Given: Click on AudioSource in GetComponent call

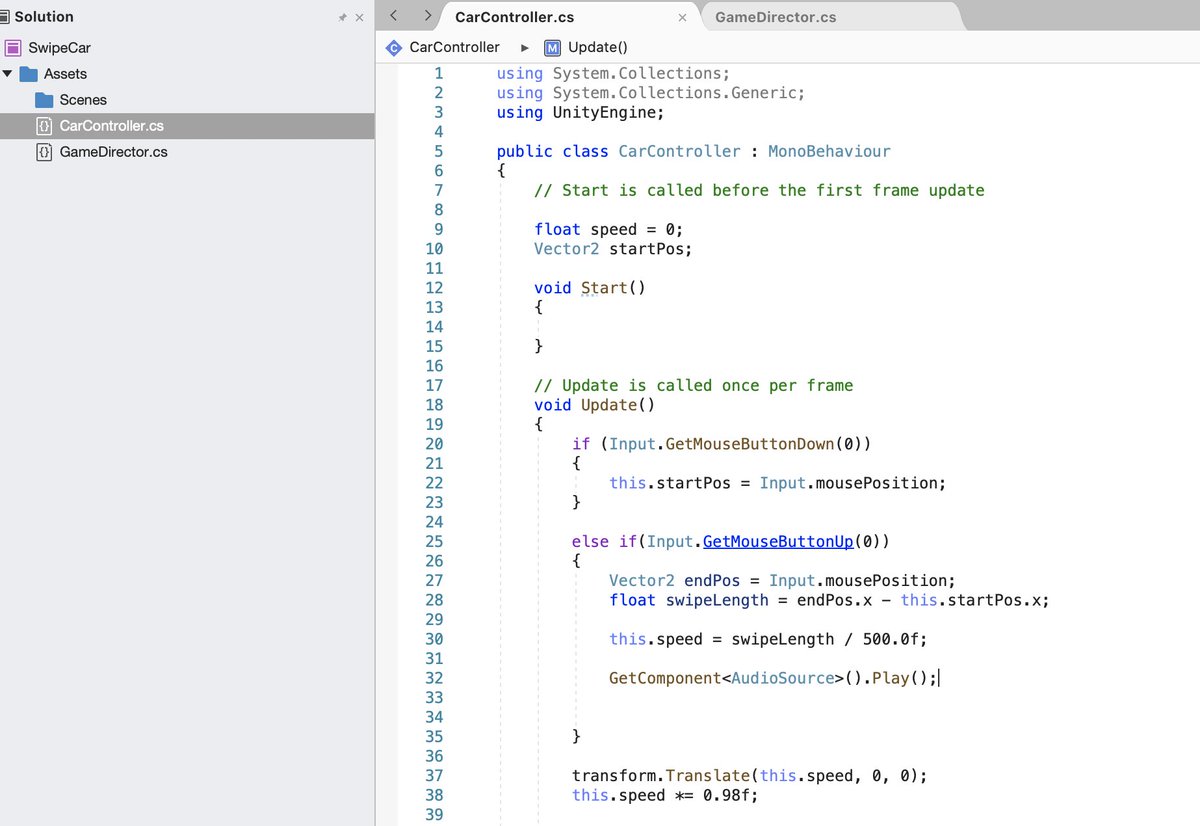Looking at the screenshot, I should (x=783, y=678).
